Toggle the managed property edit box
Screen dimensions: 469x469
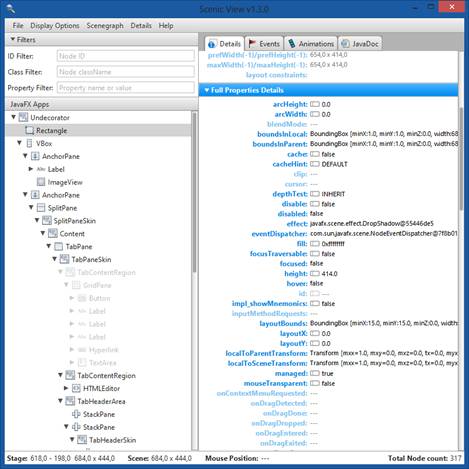point(315,373)
